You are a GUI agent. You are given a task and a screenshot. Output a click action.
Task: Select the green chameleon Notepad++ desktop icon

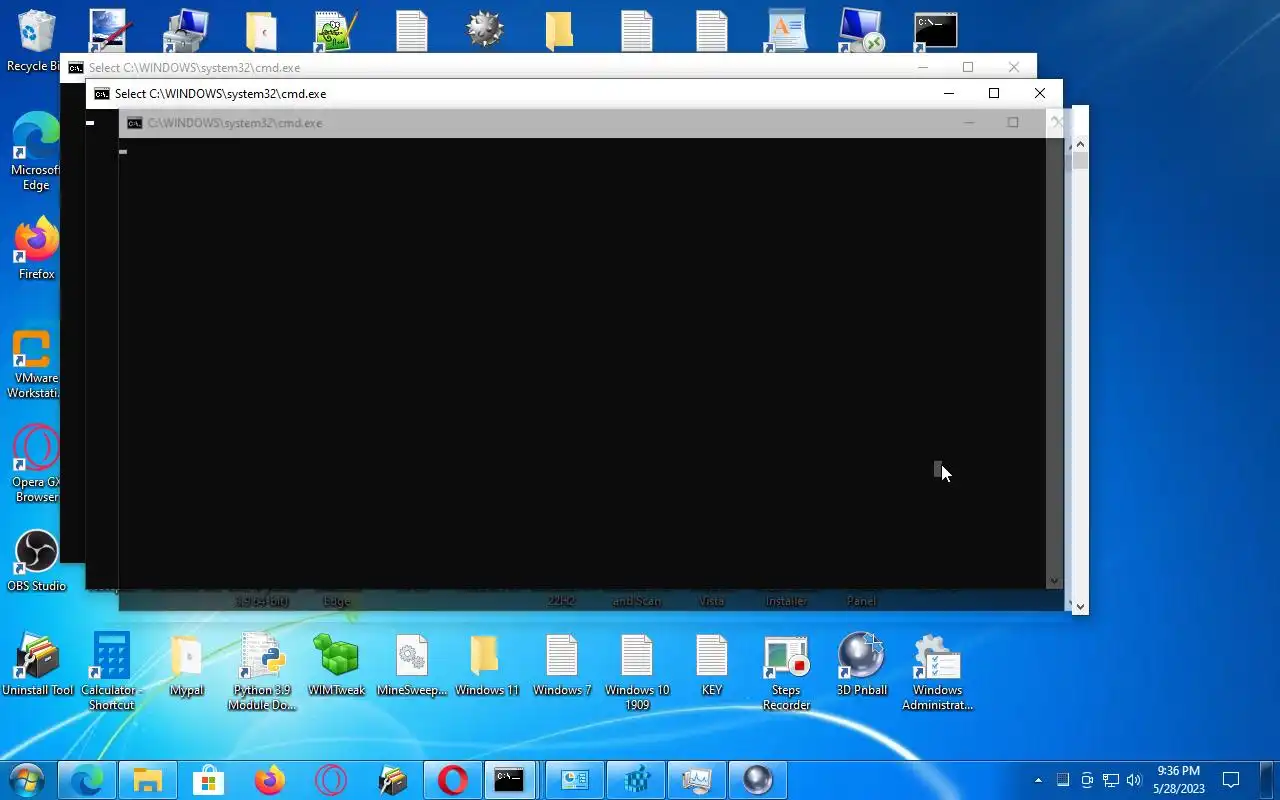tap(335, 30)
